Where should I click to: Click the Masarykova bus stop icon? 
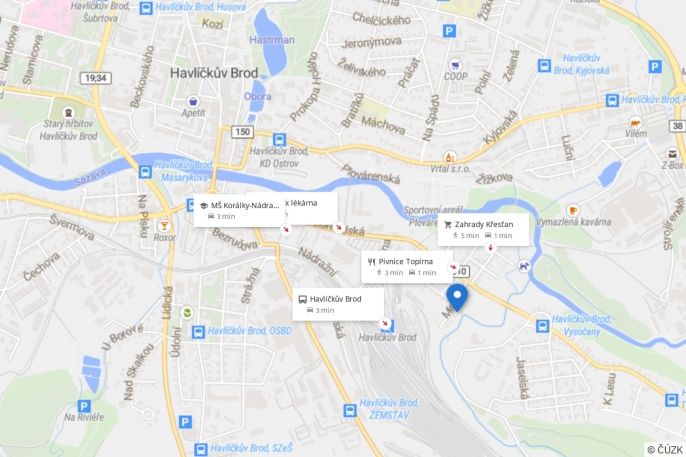click(145, 172)
